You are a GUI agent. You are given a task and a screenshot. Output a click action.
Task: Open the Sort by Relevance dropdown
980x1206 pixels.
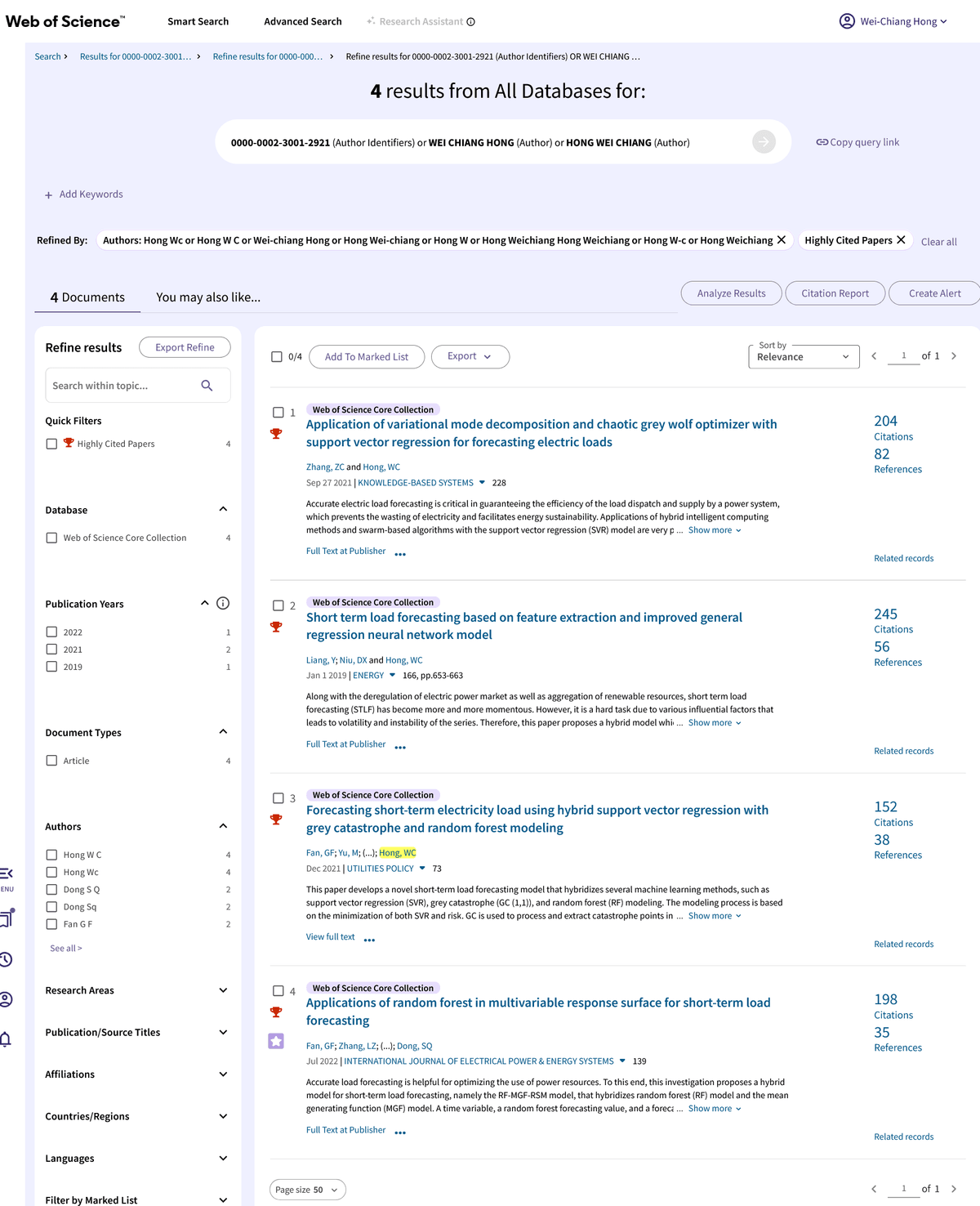click(804, 357)
